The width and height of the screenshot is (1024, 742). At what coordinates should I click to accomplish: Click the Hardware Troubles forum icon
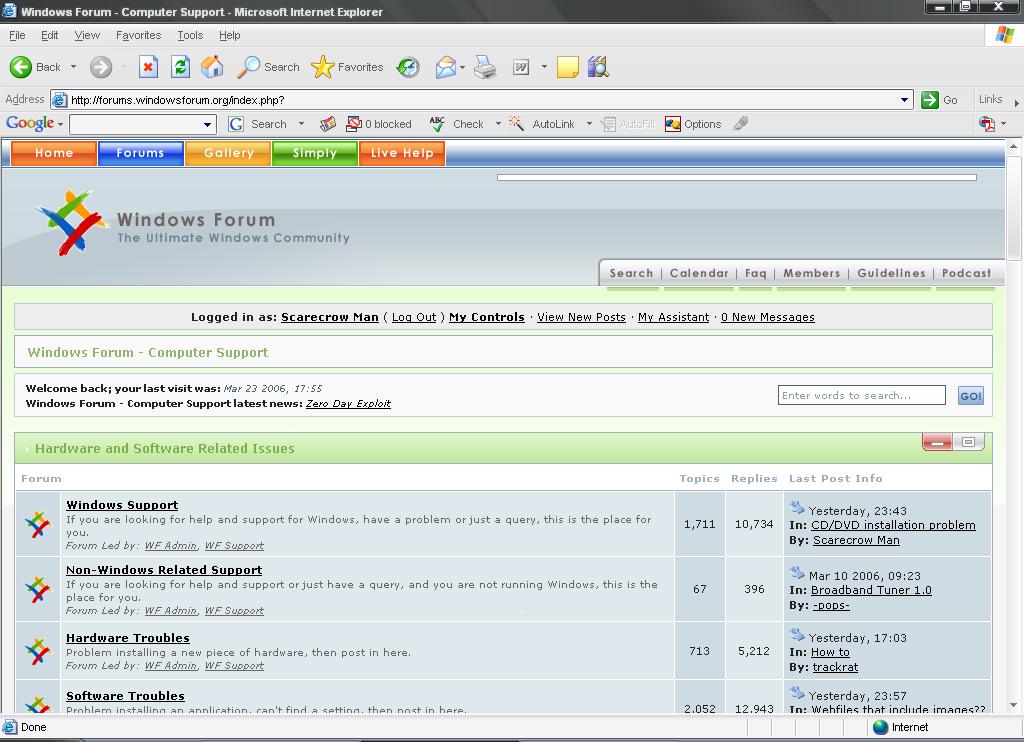(x=38, y=651)
